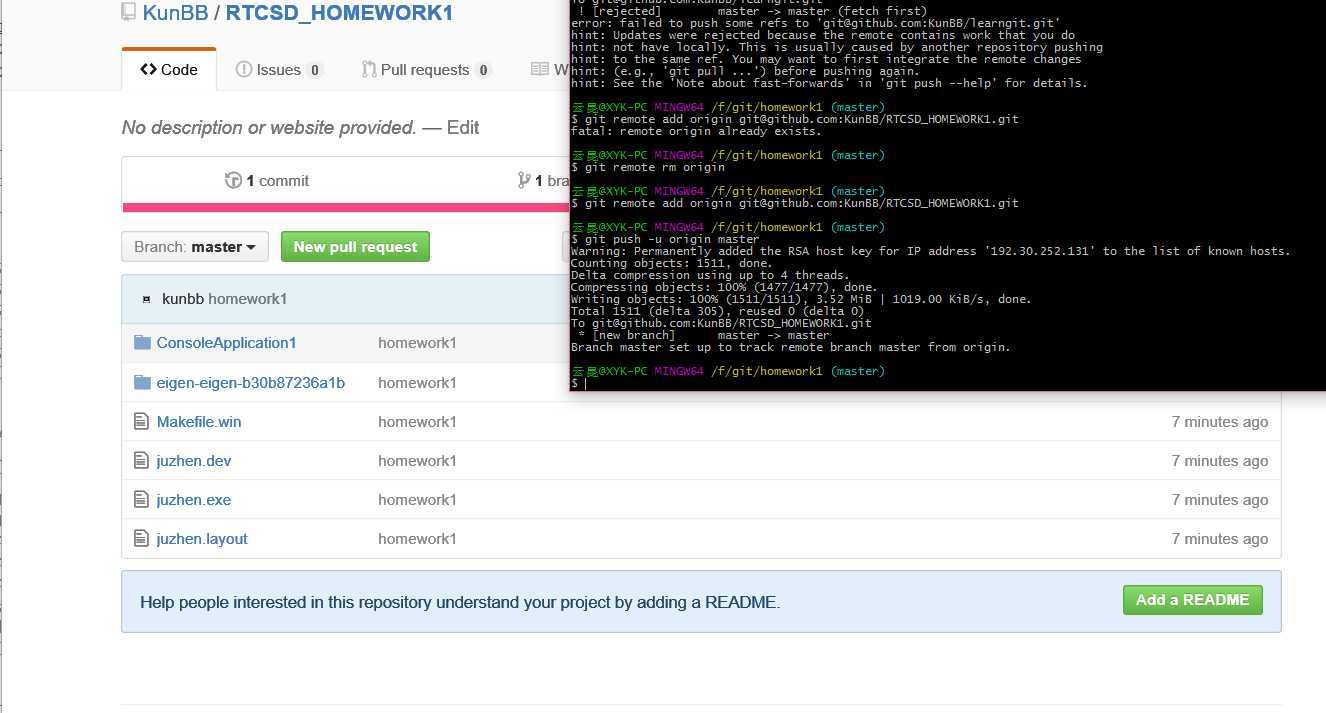Viewport: 1326px width, 713px height.
Task: Switch to the Code tab
Action: pos(169,69)
